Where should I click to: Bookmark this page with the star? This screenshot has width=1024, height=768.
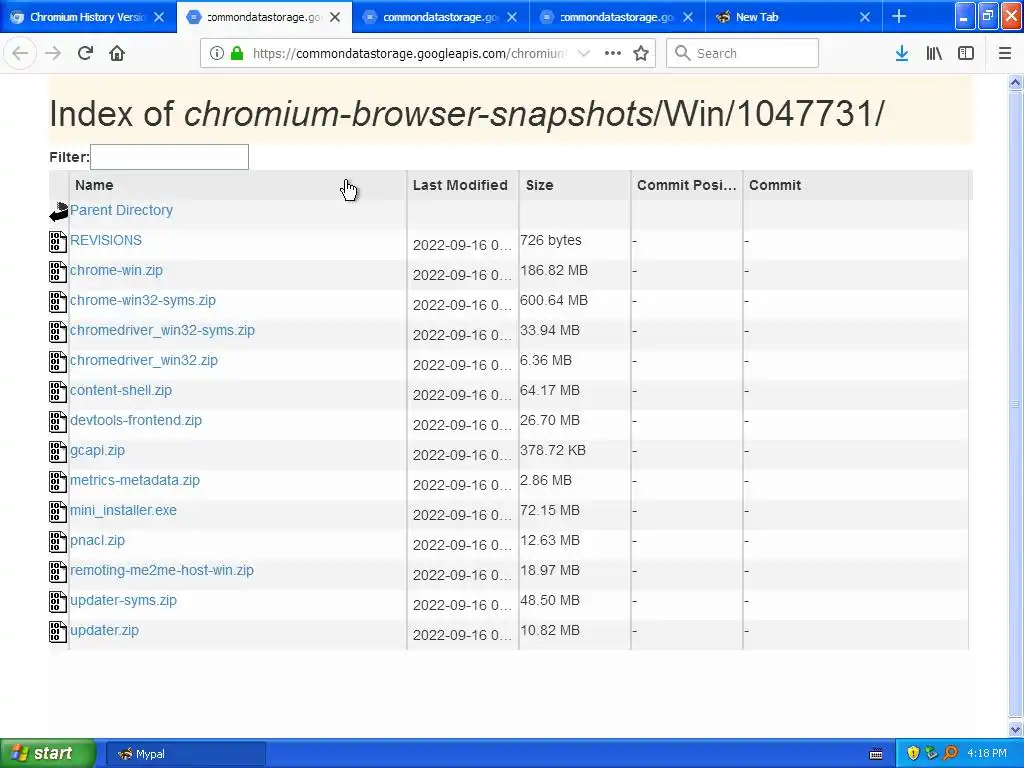pyautogui.click(x=641, y=53)
